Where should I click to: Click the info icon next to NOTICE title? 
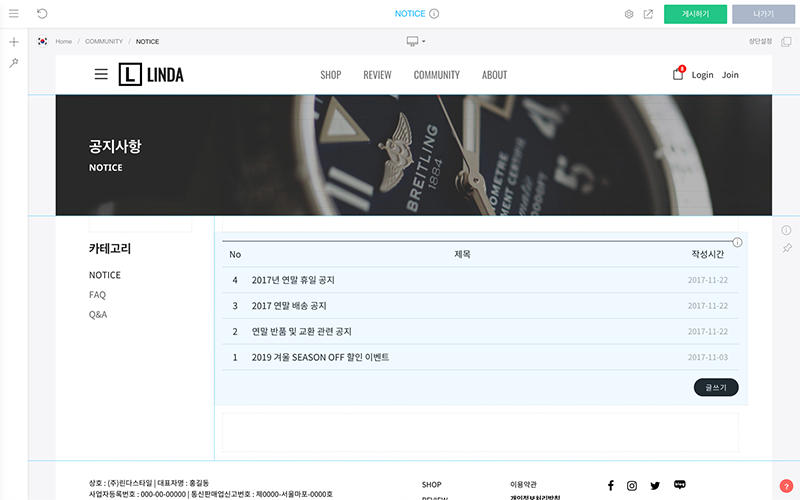[x=434, y=14]
